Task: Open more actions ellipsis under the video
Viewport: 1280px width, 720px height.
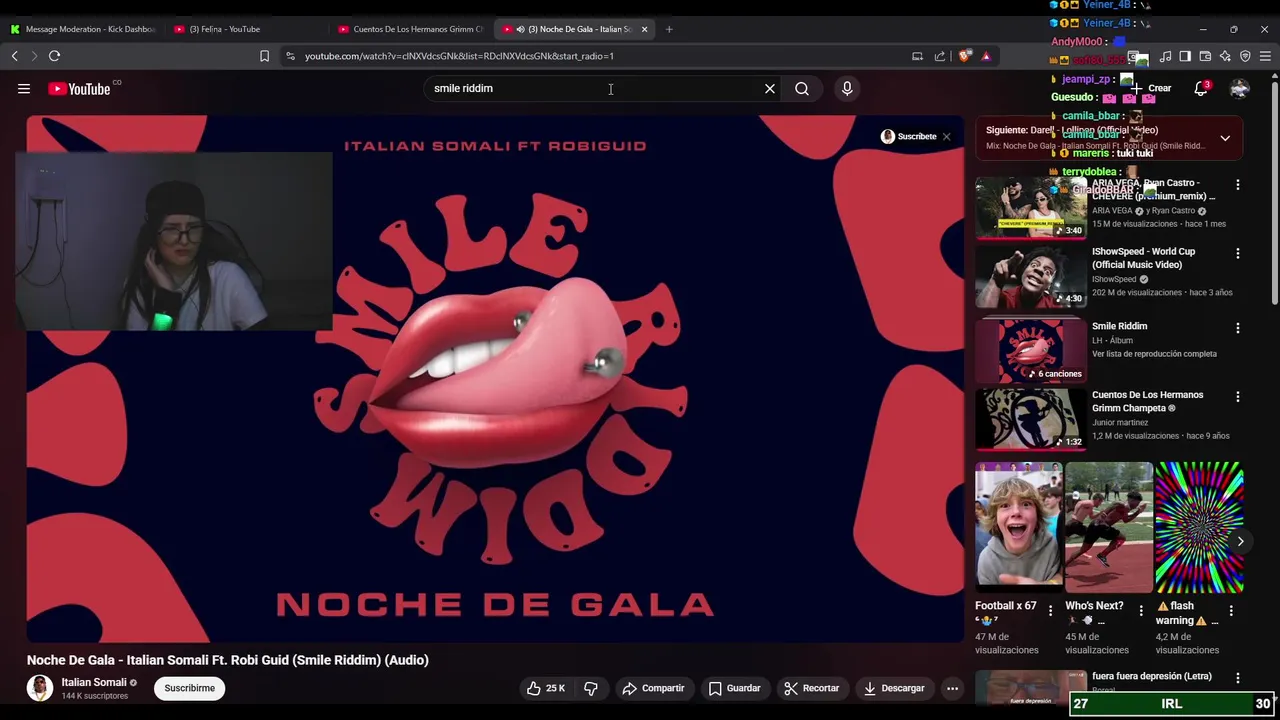Action: coord(952,688)
